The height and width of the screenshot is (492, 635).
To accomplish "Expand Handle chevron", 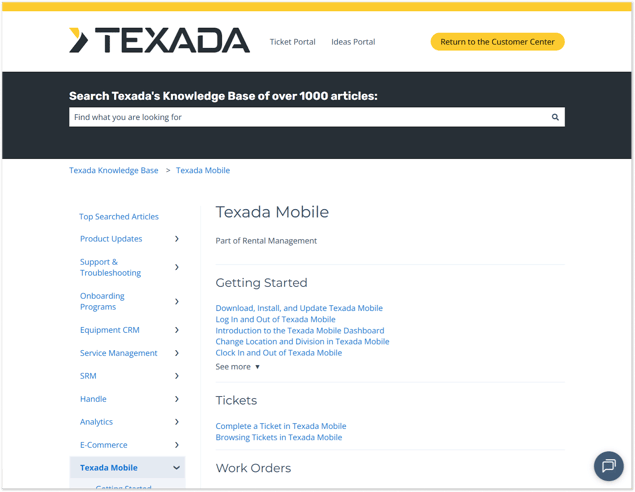I will click(x=177, y=399).
